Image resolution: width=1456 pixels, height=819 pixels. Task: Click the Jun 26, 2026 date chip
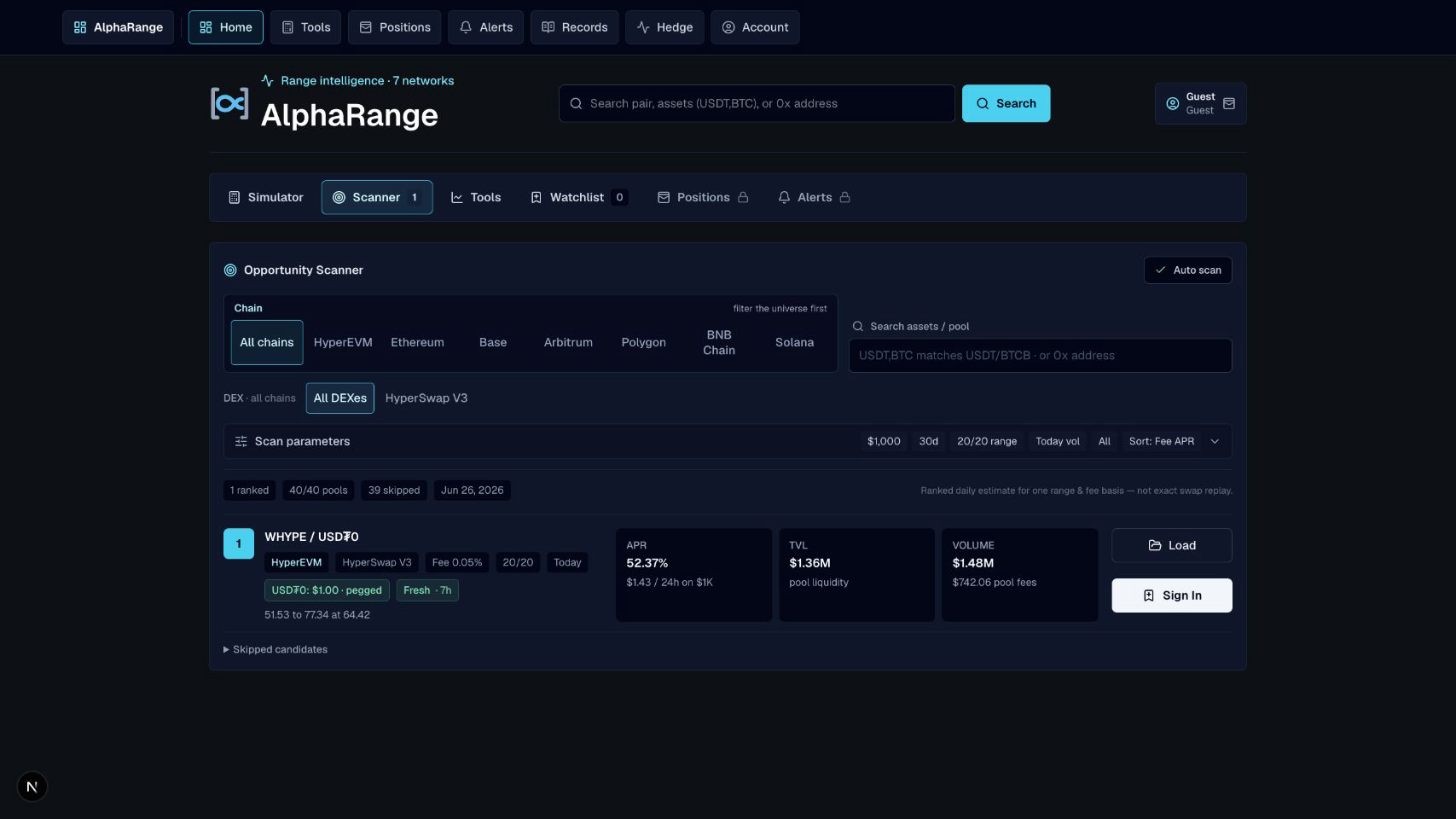click(x=473, y=491)
